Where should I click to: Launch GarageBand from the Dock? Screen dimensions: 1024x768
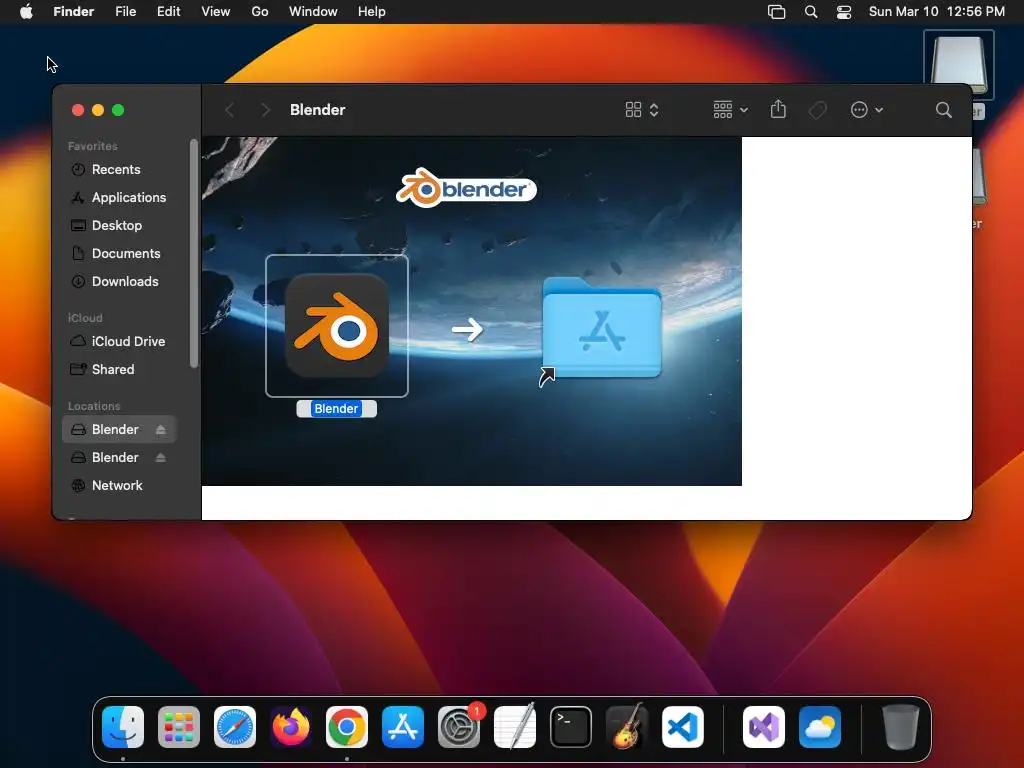(x=627, y=727)
